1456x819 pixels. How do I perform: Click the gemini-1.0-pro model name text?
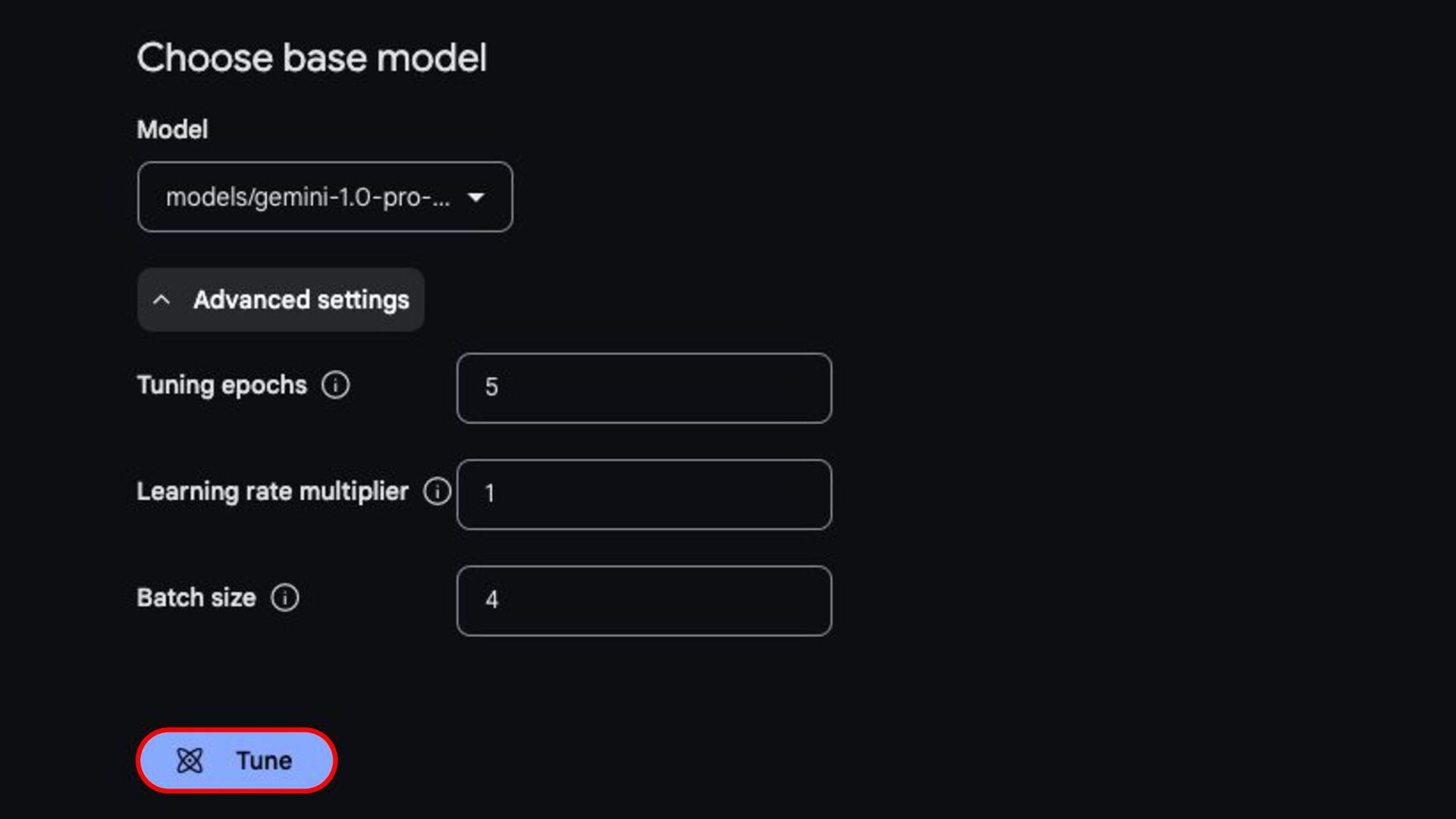click(307, 197)
